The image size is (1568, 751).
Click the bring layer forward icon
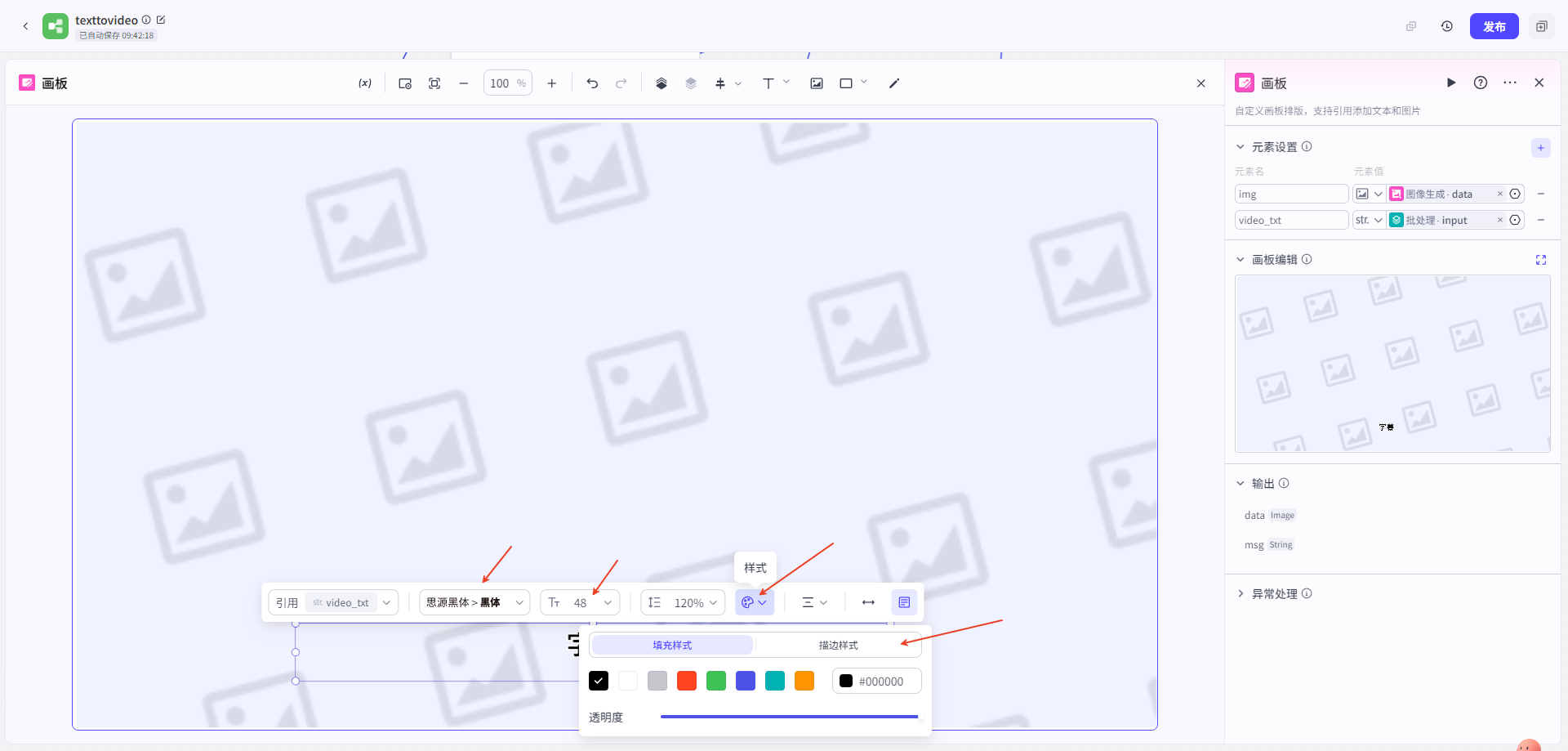pyautogui.click(x=661, y=83)
